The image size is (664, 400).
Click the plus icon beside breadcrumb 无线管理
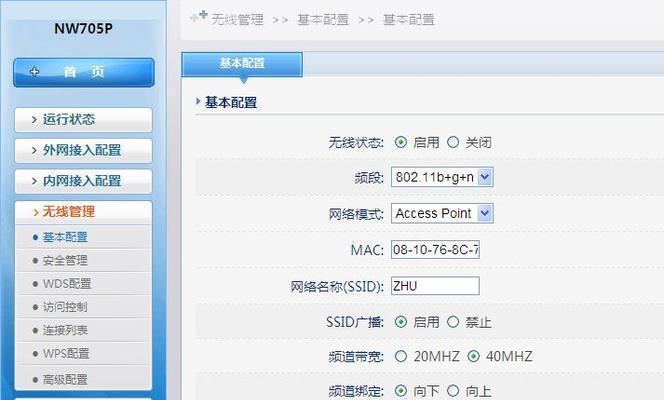coord(199,16)
